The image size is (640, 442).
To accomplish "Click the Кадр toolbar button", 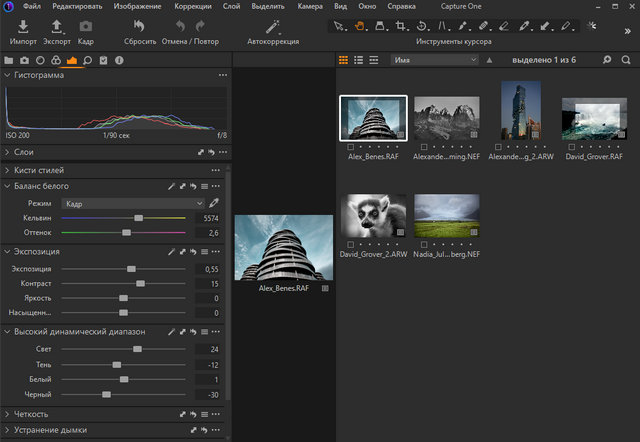I will tap(86, 26).
